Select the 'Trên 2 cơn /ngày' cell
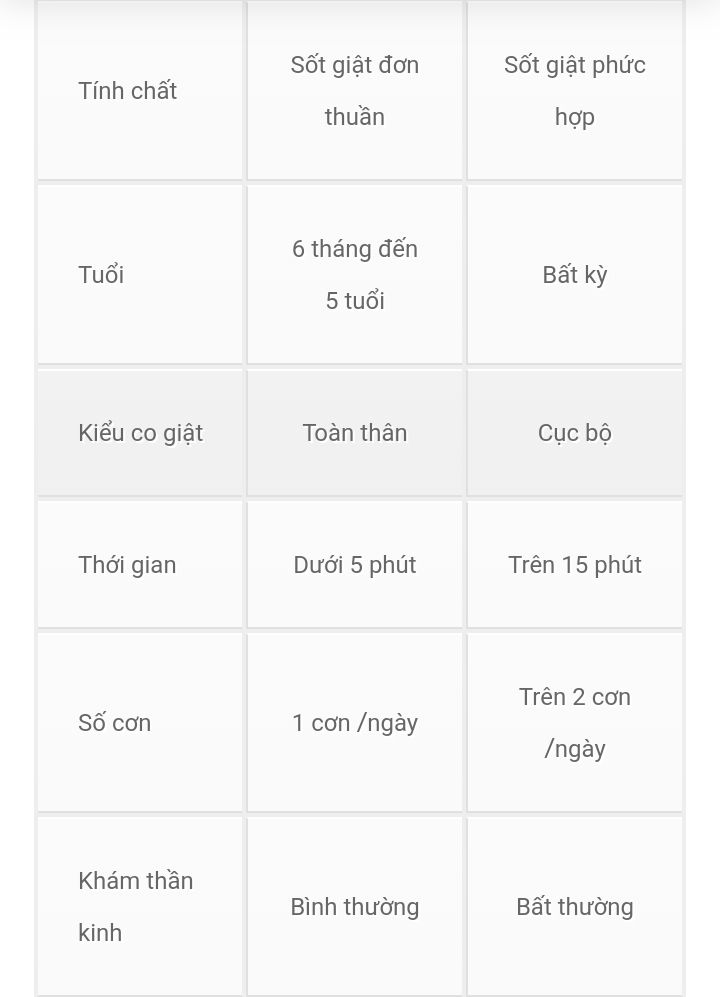This screenshot has width=720, height=997. tap(575, 722)
